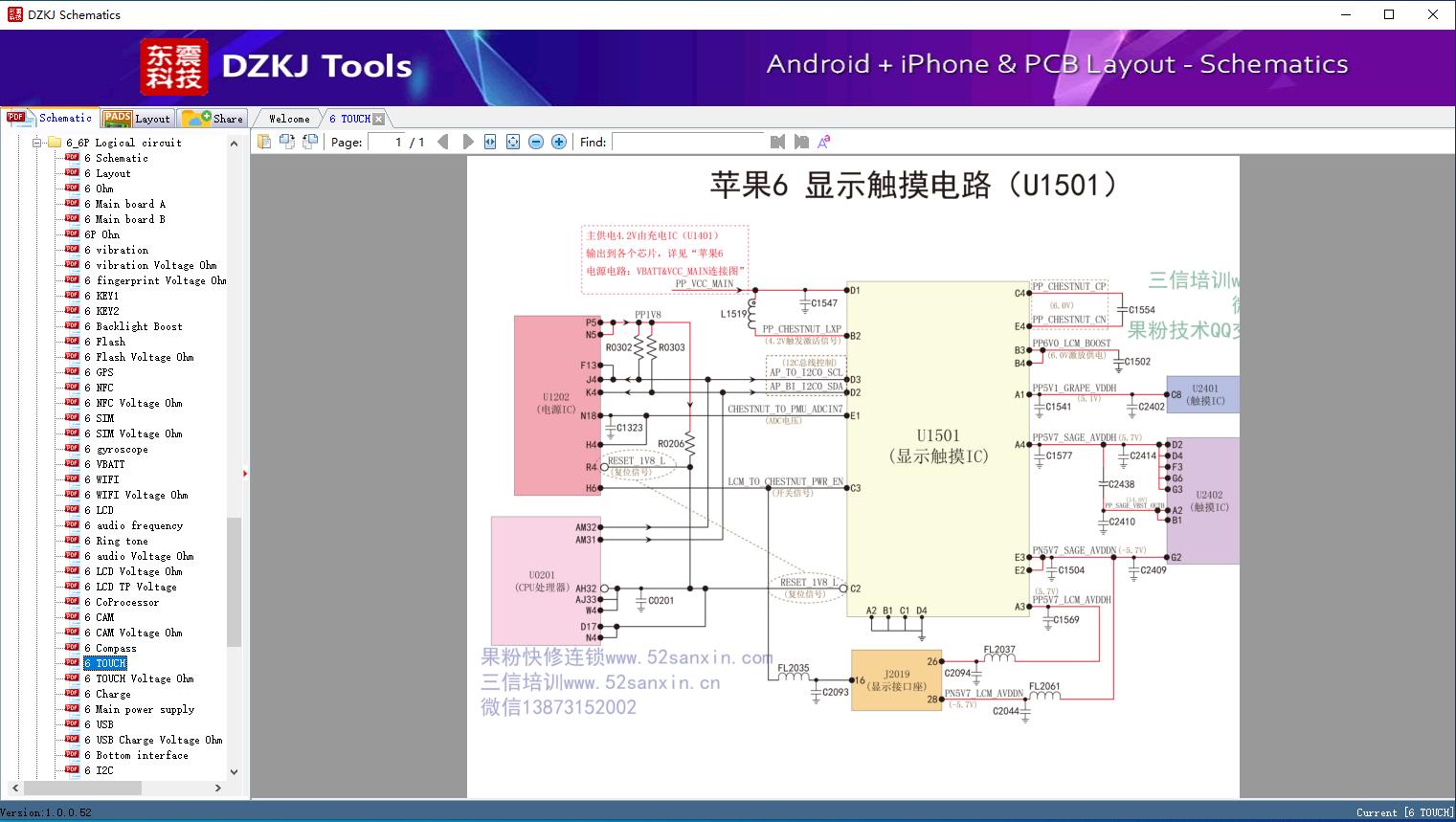Open the 6 GPS item
The width and height of the screenshot is (1456, 822).
tap(99, 372)
